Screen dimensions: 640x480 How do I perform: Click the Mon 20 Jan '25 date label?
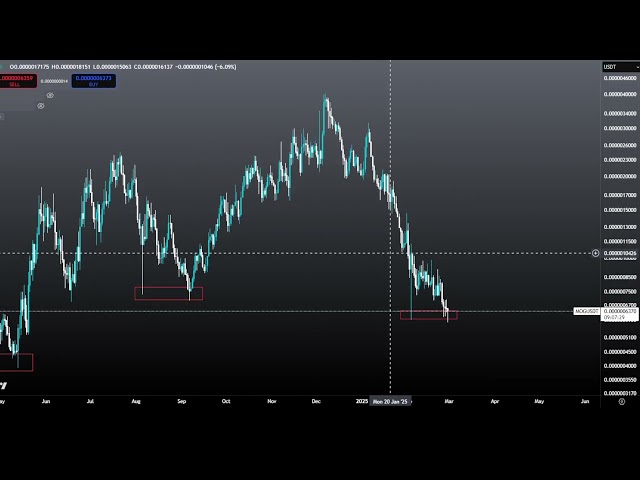pos(391,401)
